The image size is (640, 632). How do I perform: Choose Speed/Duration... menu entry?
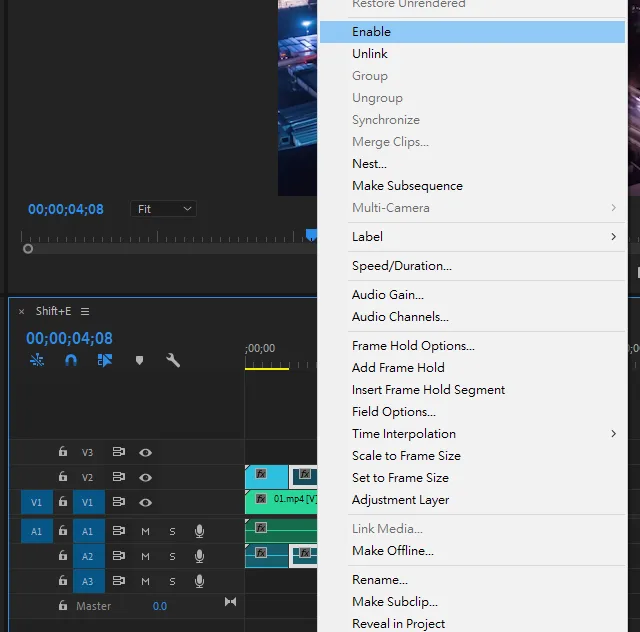[x=472, y=266]
